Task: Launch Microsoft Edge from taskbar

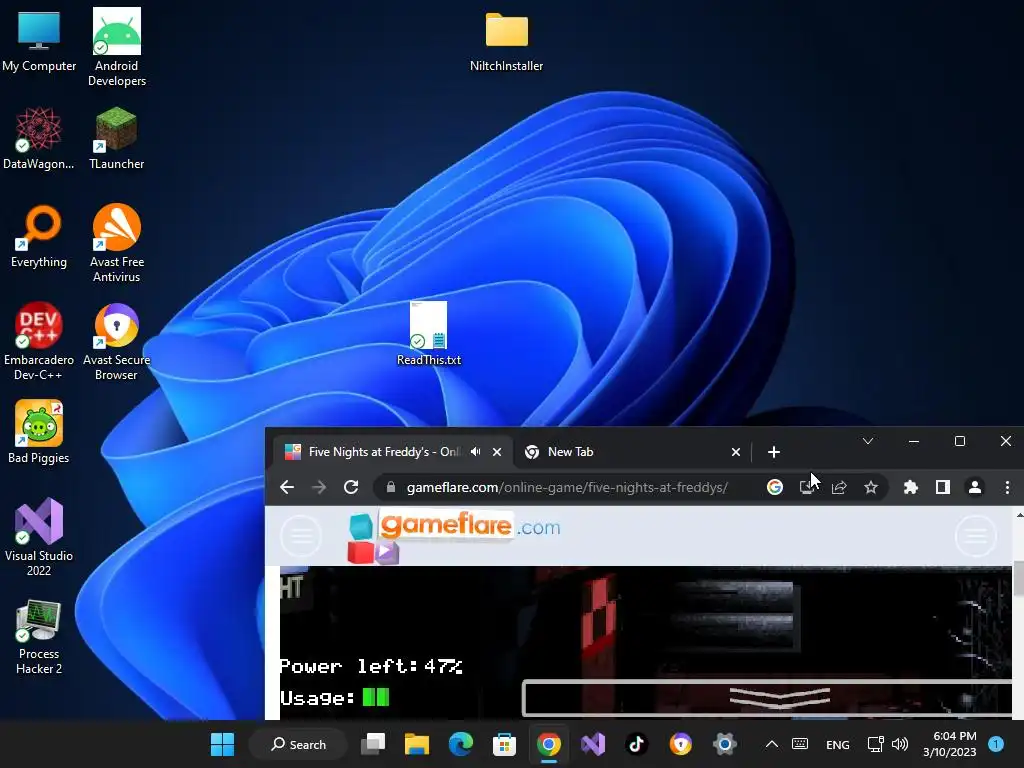Action: 460,744
